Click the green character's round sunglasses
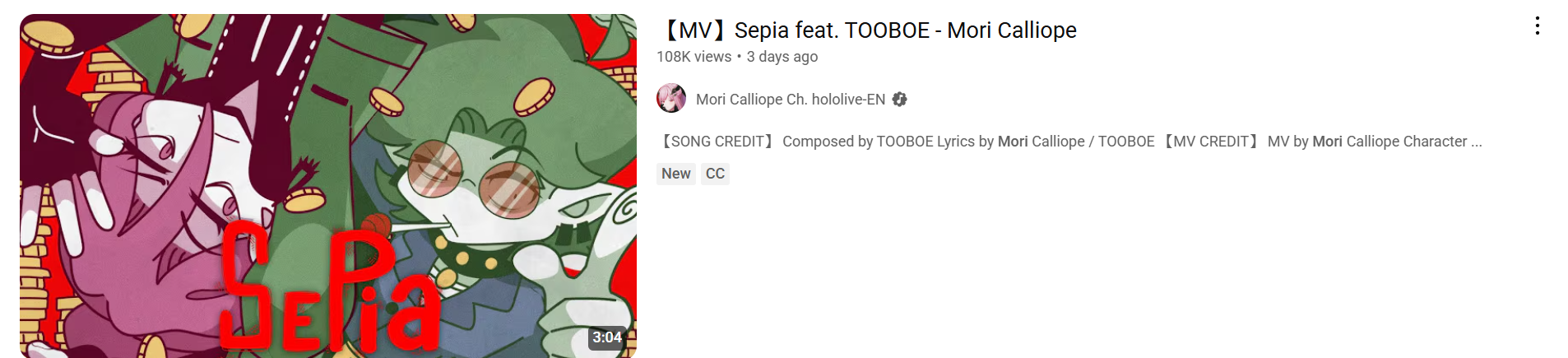Screen dimensions: 1568x358 tap(474, 178)
